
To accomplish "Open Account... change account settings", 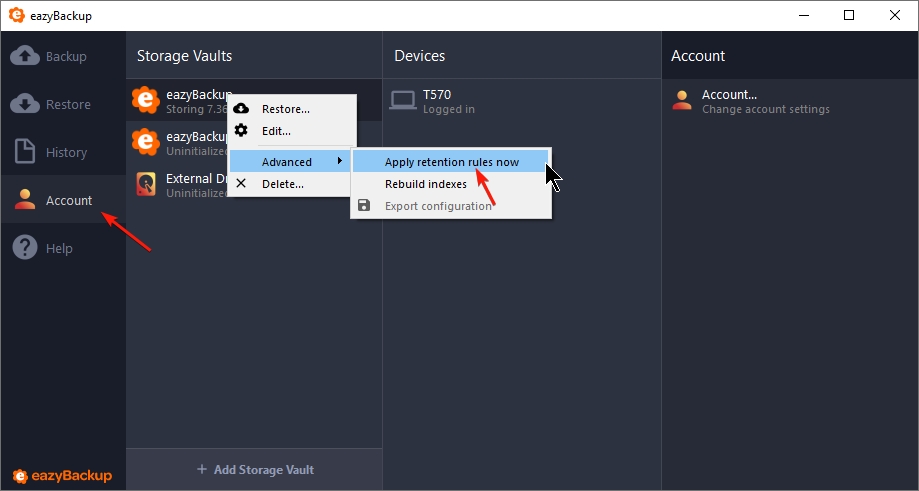I will click(x=765, y=101).
